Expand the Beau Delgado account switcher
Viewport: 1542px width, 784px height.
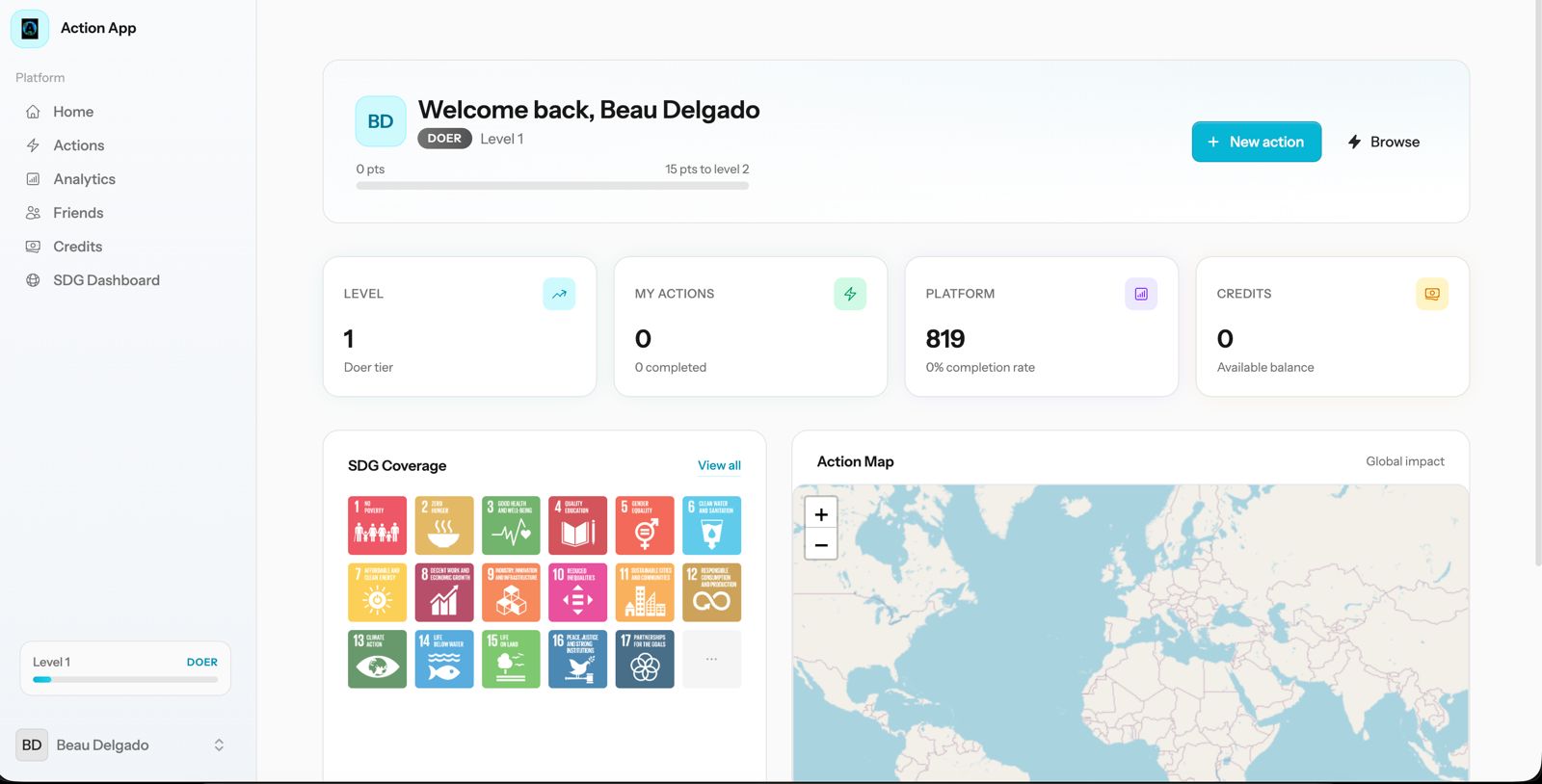coord(219,745)
